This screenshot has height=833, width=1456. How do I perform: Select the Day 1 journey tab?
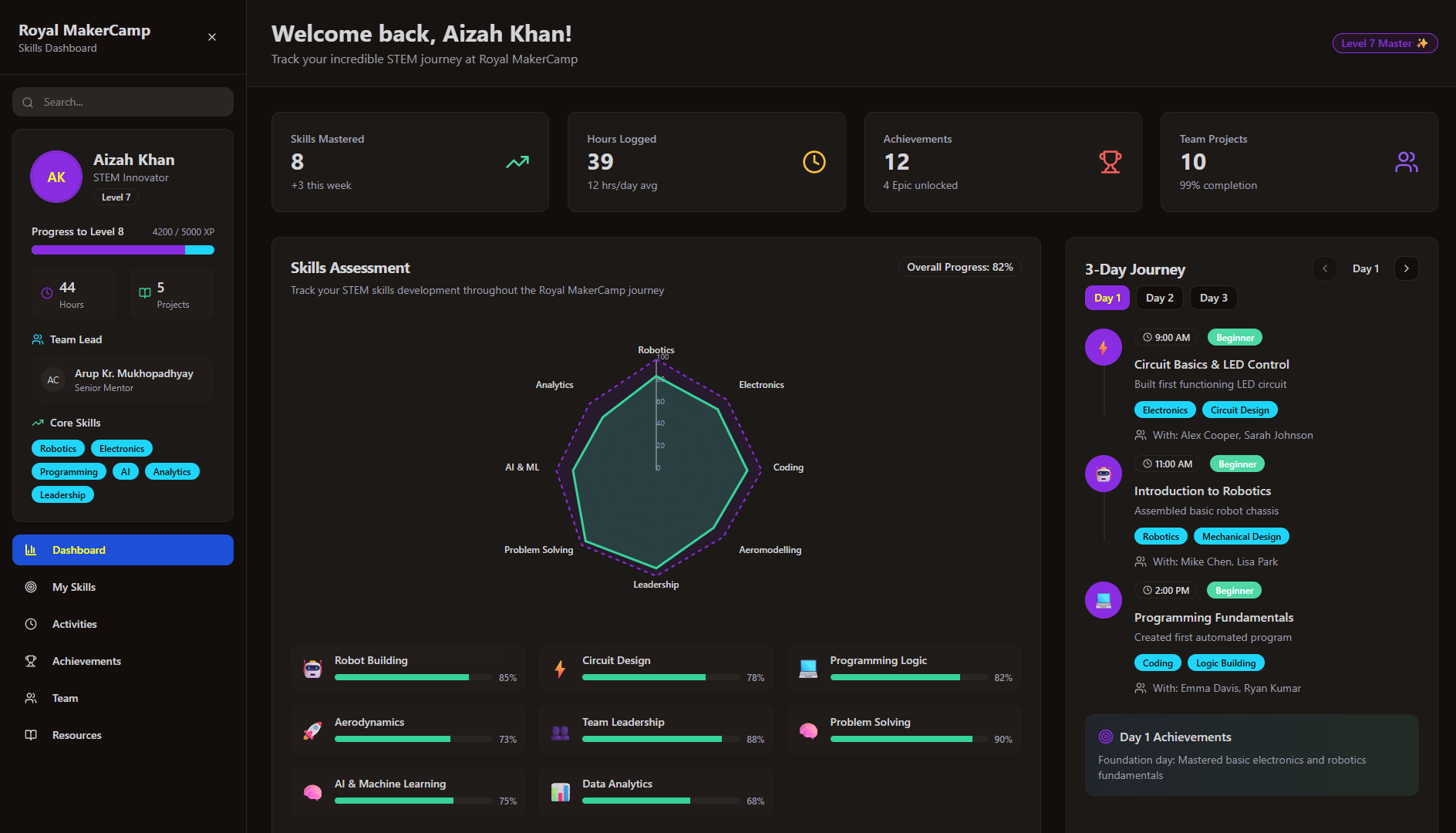pos(1107,298)
